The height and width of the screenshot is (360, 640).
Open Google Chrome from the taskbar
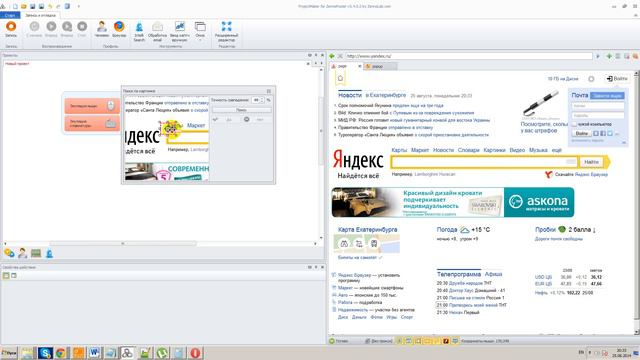tap(61, 353)
